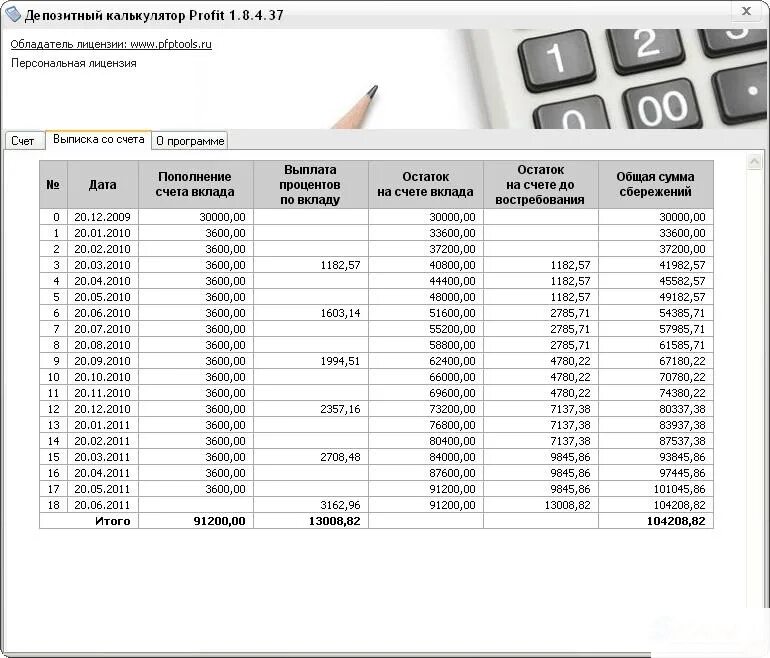Select total savings 54385,71

coord(656,313)
